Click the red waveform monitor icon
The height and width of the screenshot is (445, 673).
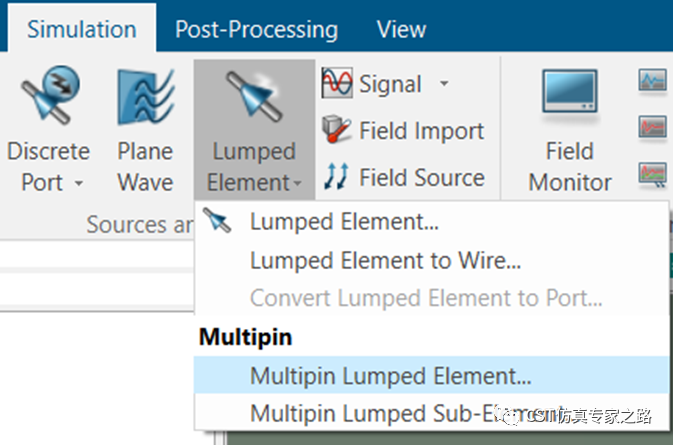652,127
